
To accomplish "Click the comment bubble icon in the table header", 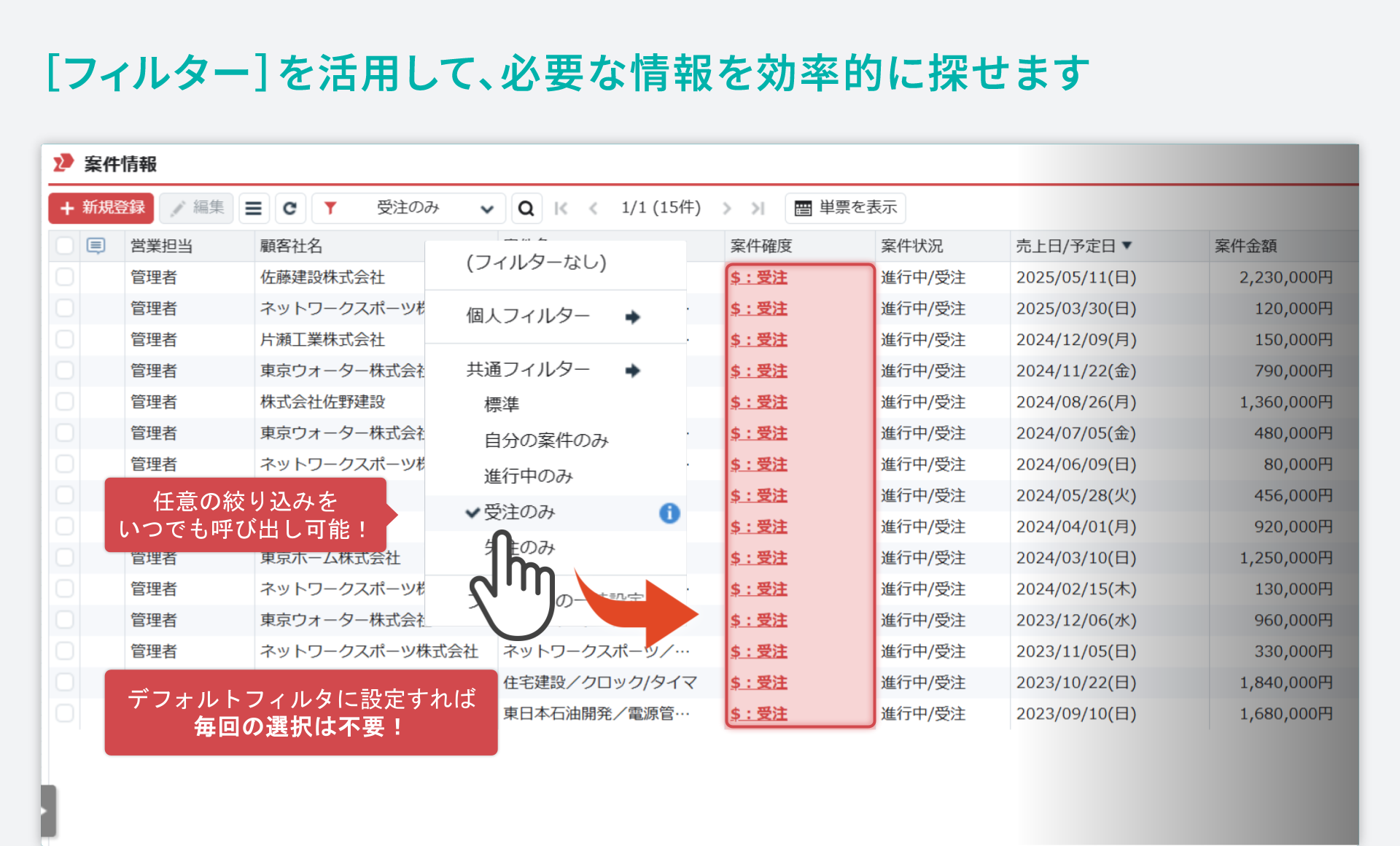I will click(97, 246).
